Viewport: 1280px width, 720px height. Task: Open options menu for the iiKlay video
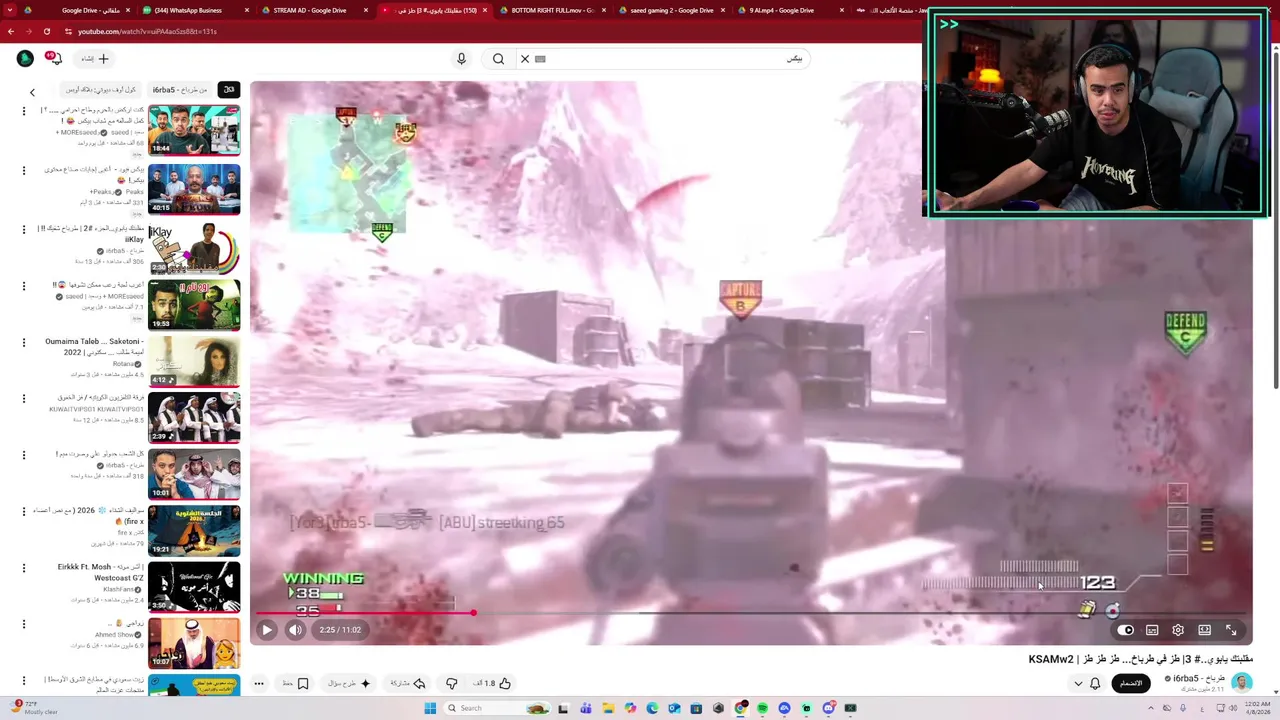(x=24, y=229)
